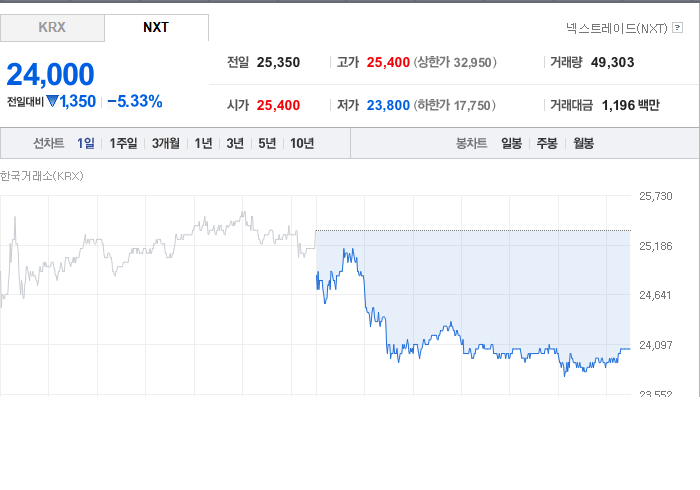This screenshot has height=490, width=700.
Task: Switch to 월봉 candlestick chart
Action: pyautogui.click(x=583, y=143)
